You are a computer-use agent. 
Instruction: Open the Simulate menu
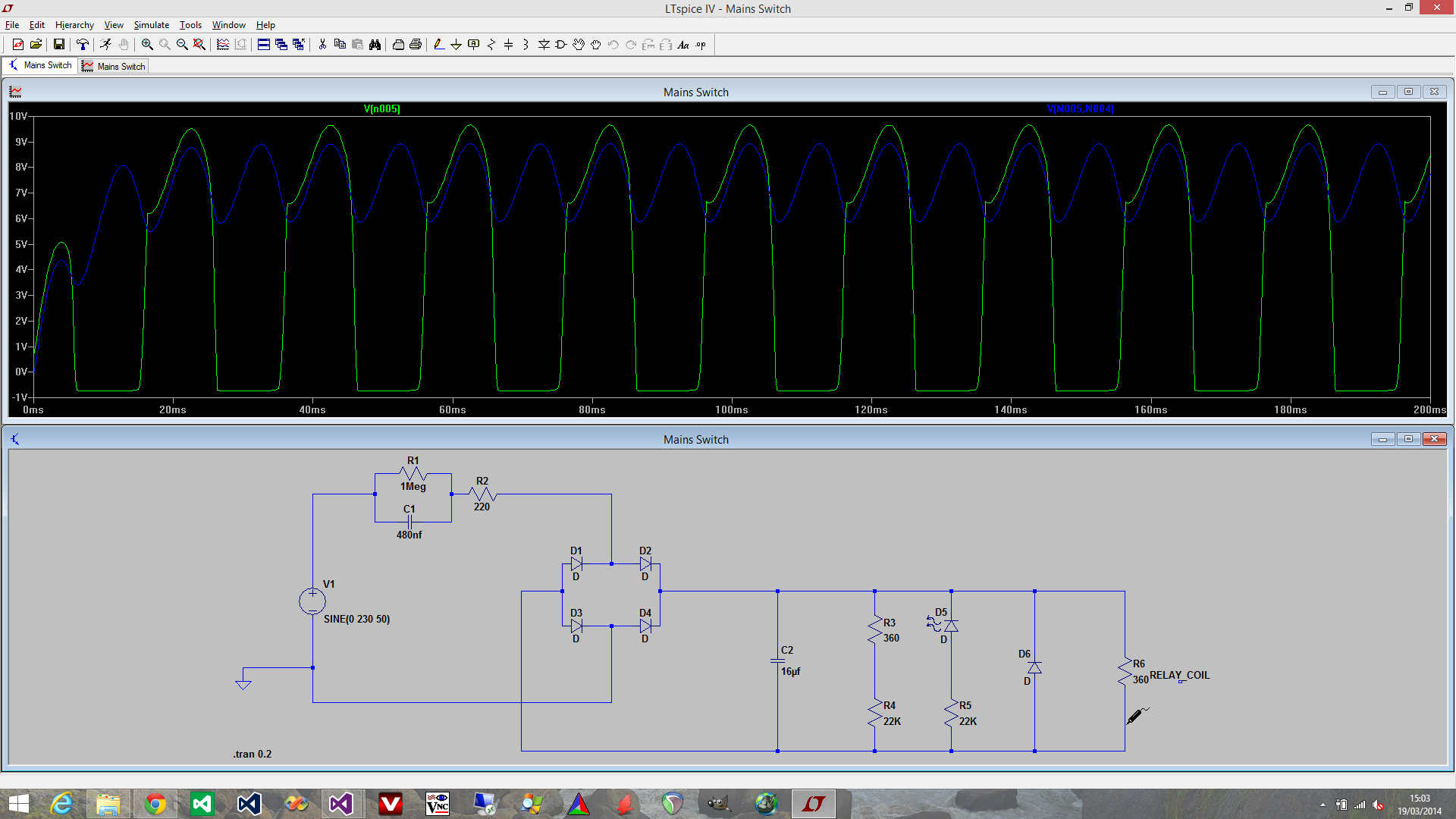click(x=151, y=25)
